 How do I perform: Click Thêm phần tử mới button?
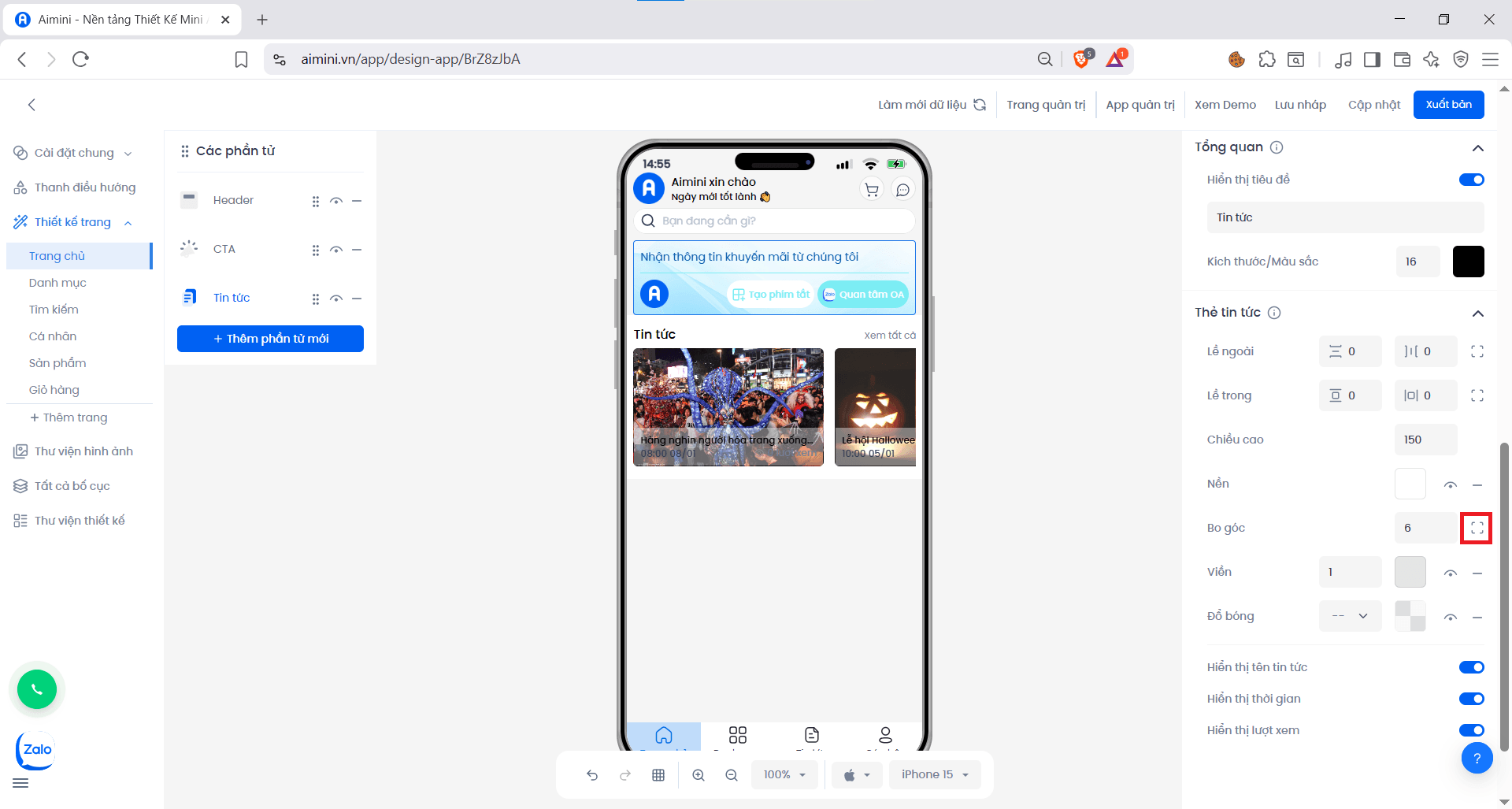pyautogui.click(x=270, y=338)
